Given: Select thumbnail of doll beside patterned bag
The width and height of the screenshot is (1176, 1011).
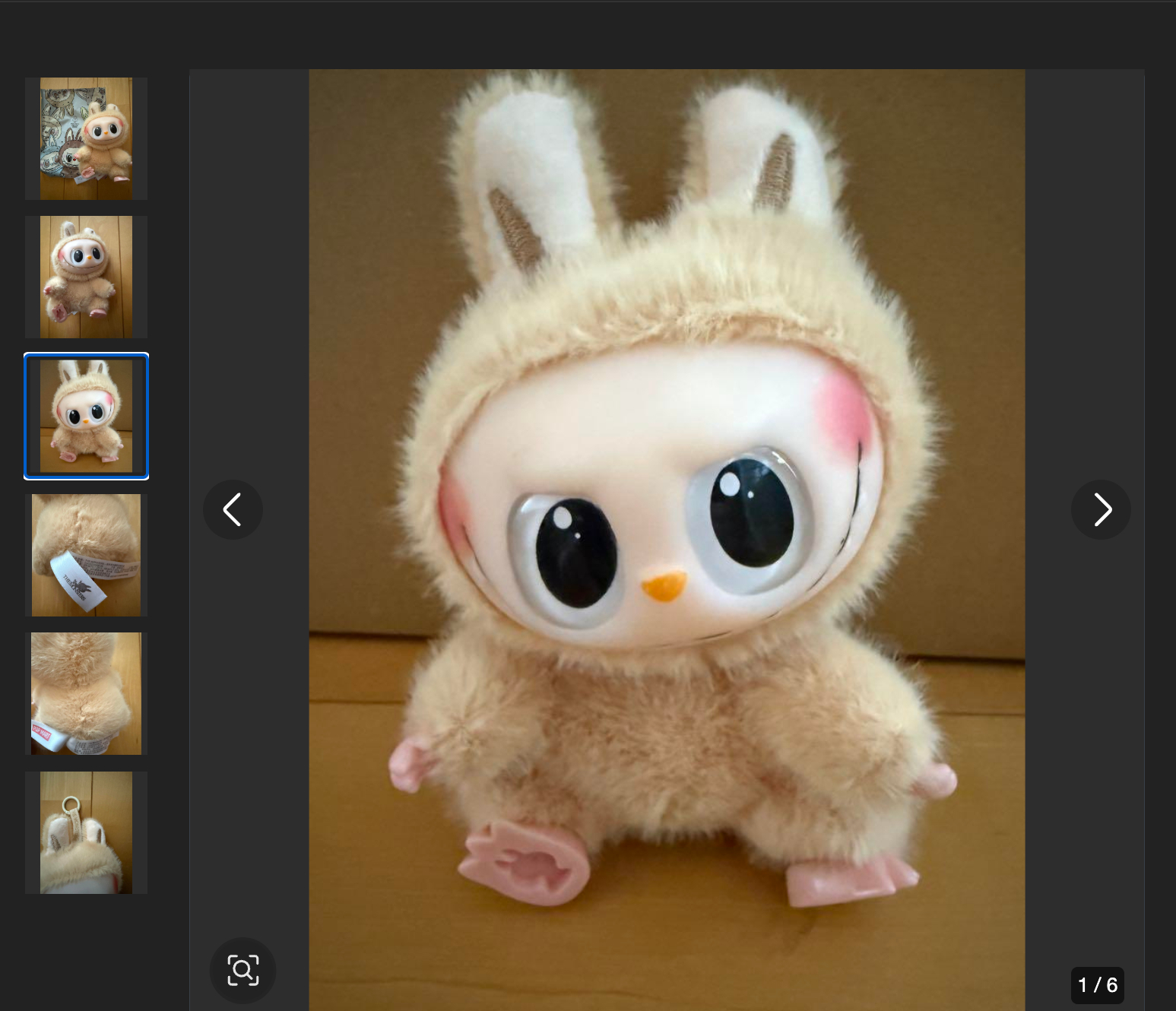Looking at the screenshot, I should pyautogui.click(x=86, y=138).
